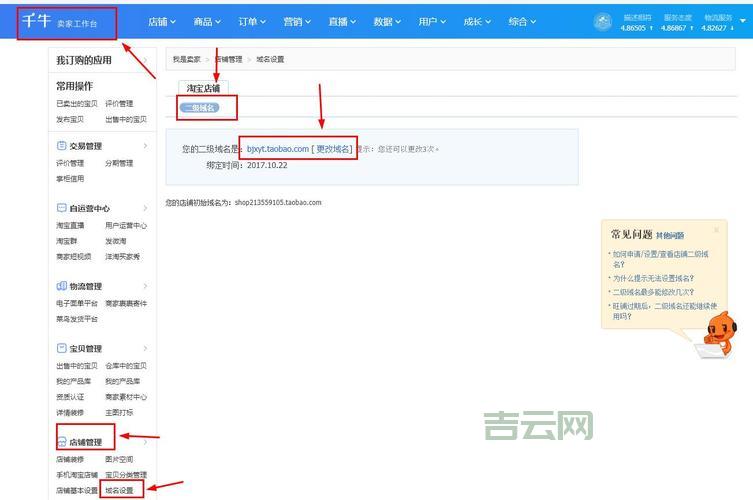Viewport: 753px width, 500px height.
Task: Open 商家短视频 link
Action: point(73,256)
